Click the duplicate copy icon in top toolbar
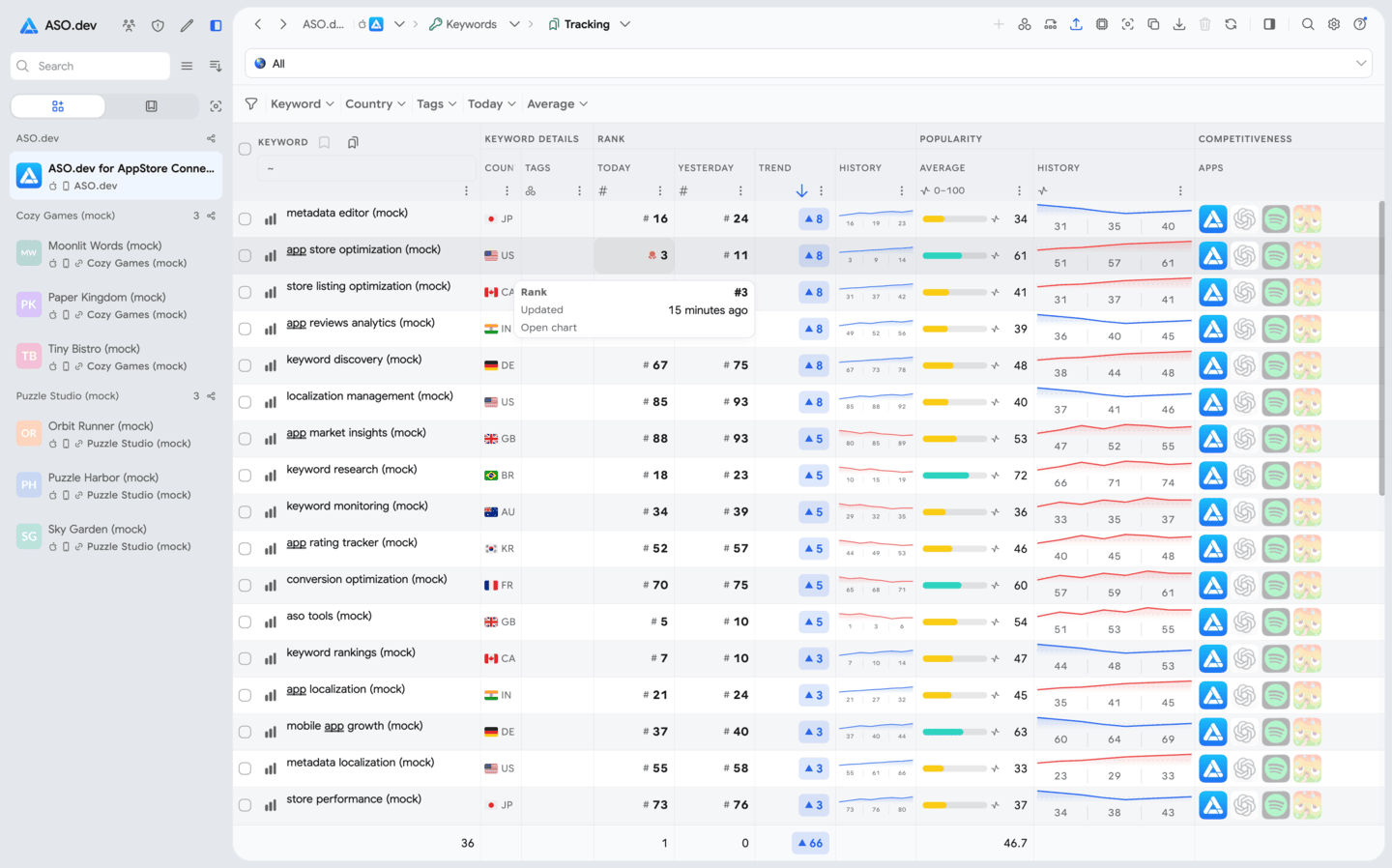Image resolution: width=1392 pixels, height=868 pixels. pyautogui.click(x=1153, y=24)
